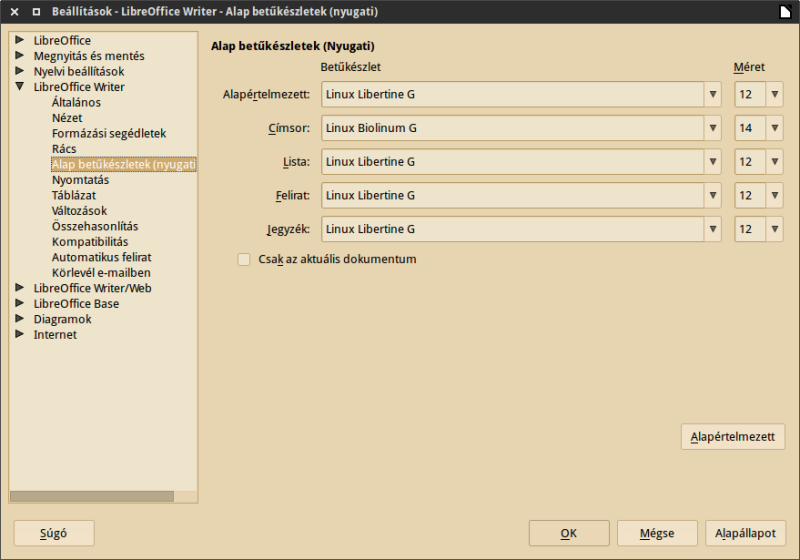Viewport: 800px width, 560px height.
Task: Open Felirat size dropdown arrow
Action: coord(774,195)
